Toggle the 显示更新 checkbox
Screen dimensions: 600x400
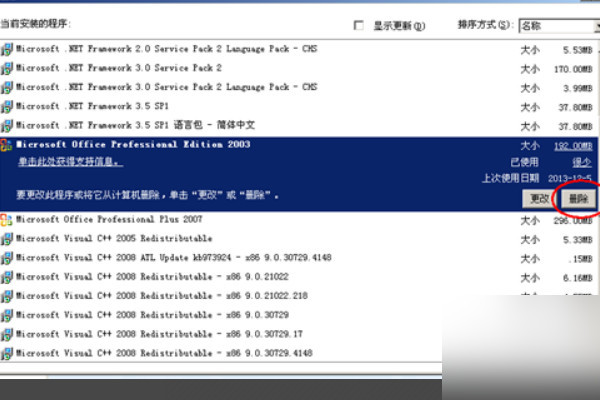click(359, 25)
